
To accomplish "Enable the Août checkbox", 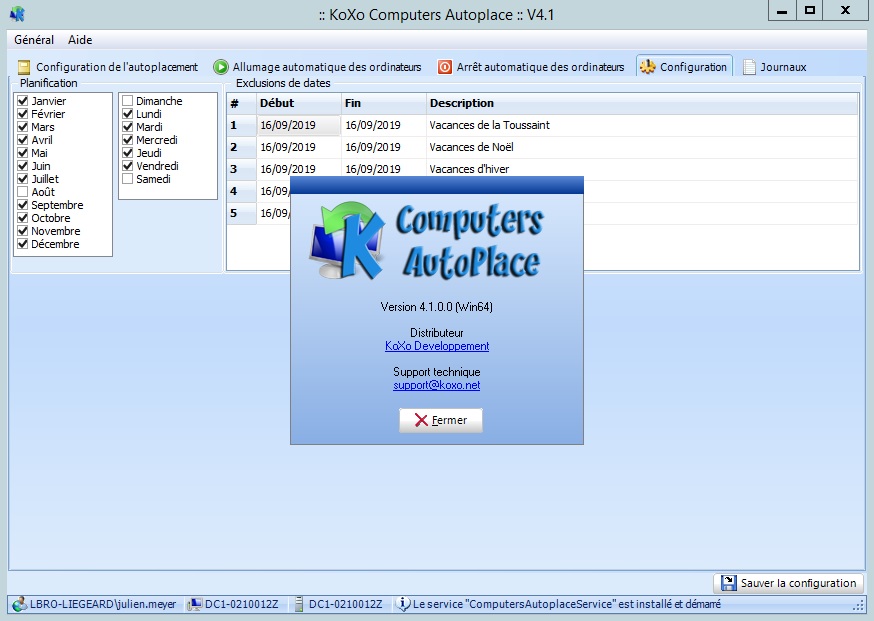I will click(23, 192).
